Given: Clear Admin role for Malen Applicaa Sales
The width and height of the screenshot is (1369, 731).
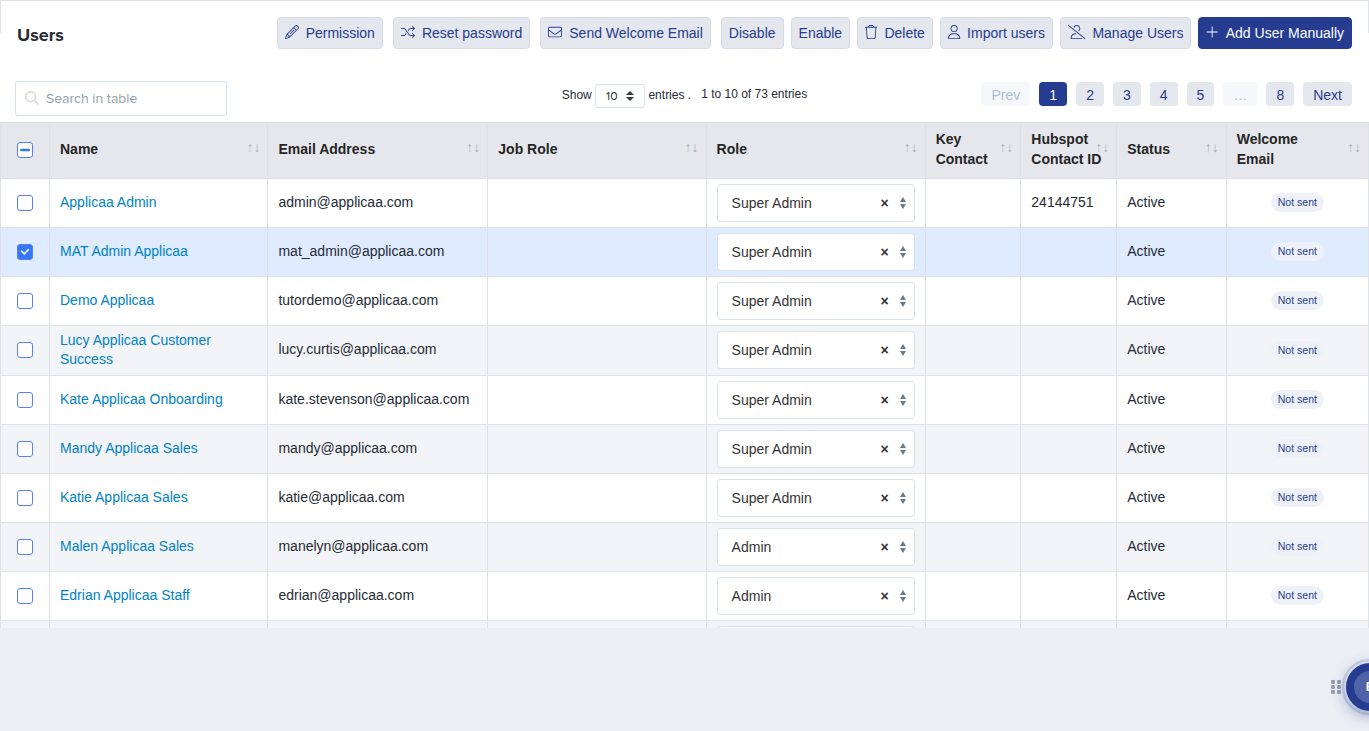Looking at the screenshot, I should [x=884, y=547].
